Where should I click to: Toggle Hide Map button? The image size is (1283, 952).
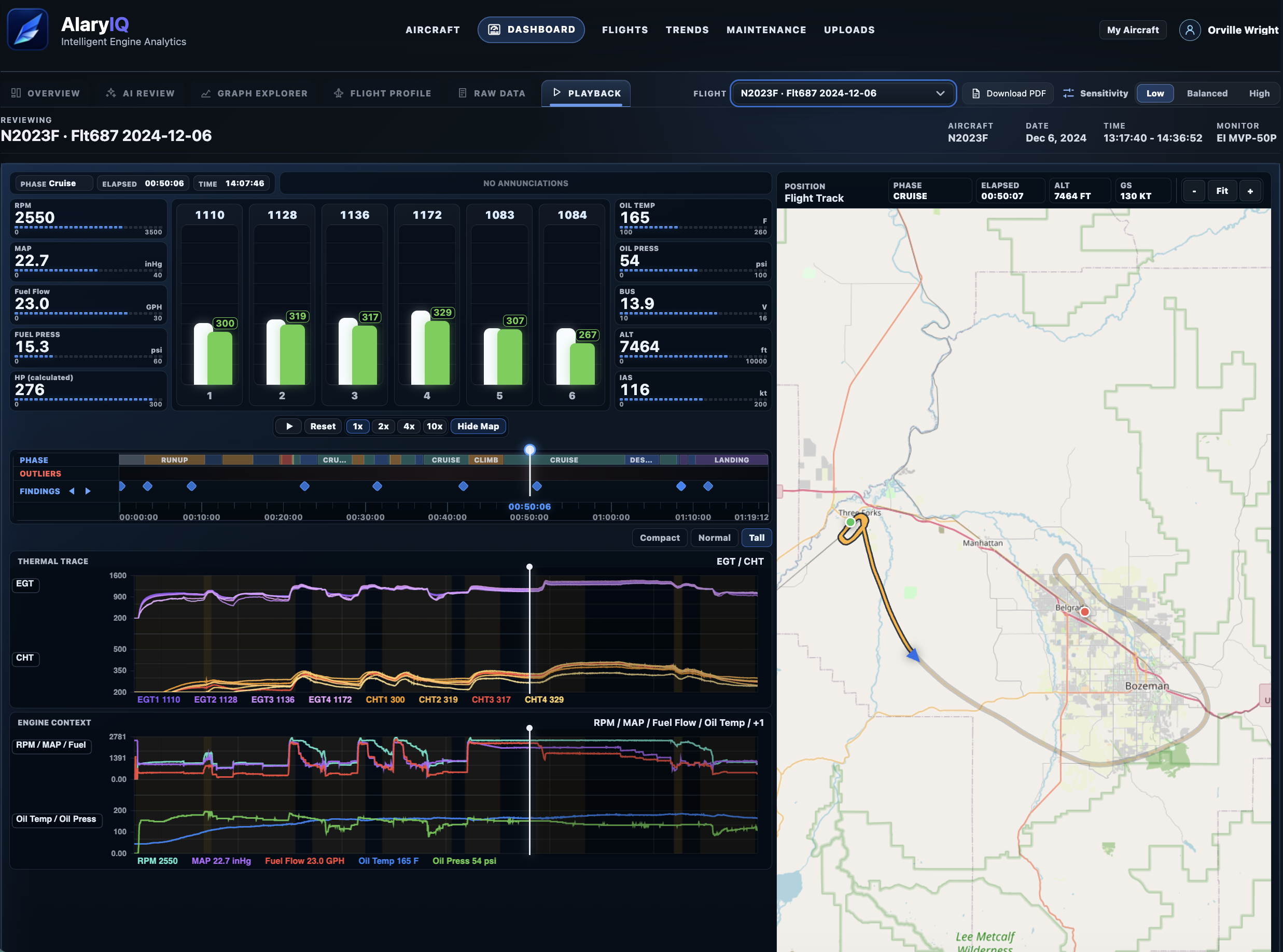tap(478, 426)
